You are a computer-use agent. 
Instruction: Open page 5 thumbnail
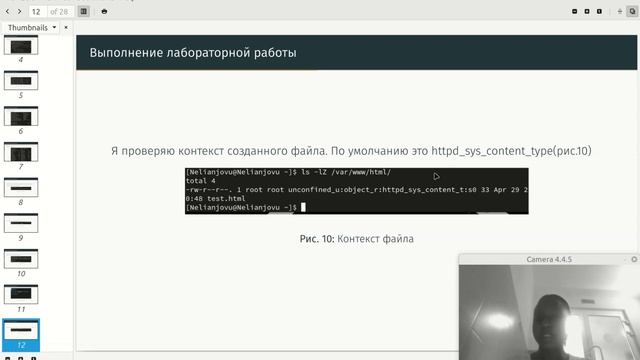(21, 80)
